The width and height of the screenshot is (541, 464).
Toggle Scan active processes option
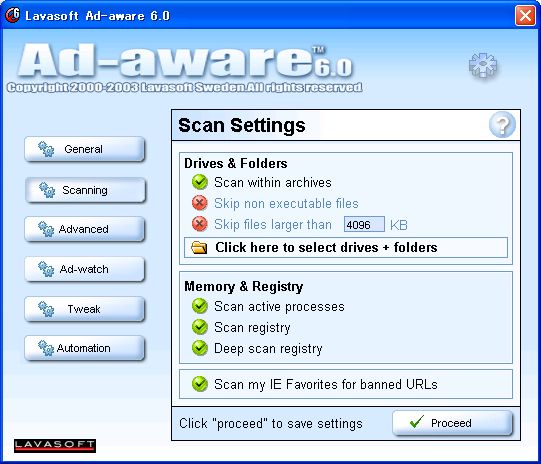point(200,306)
